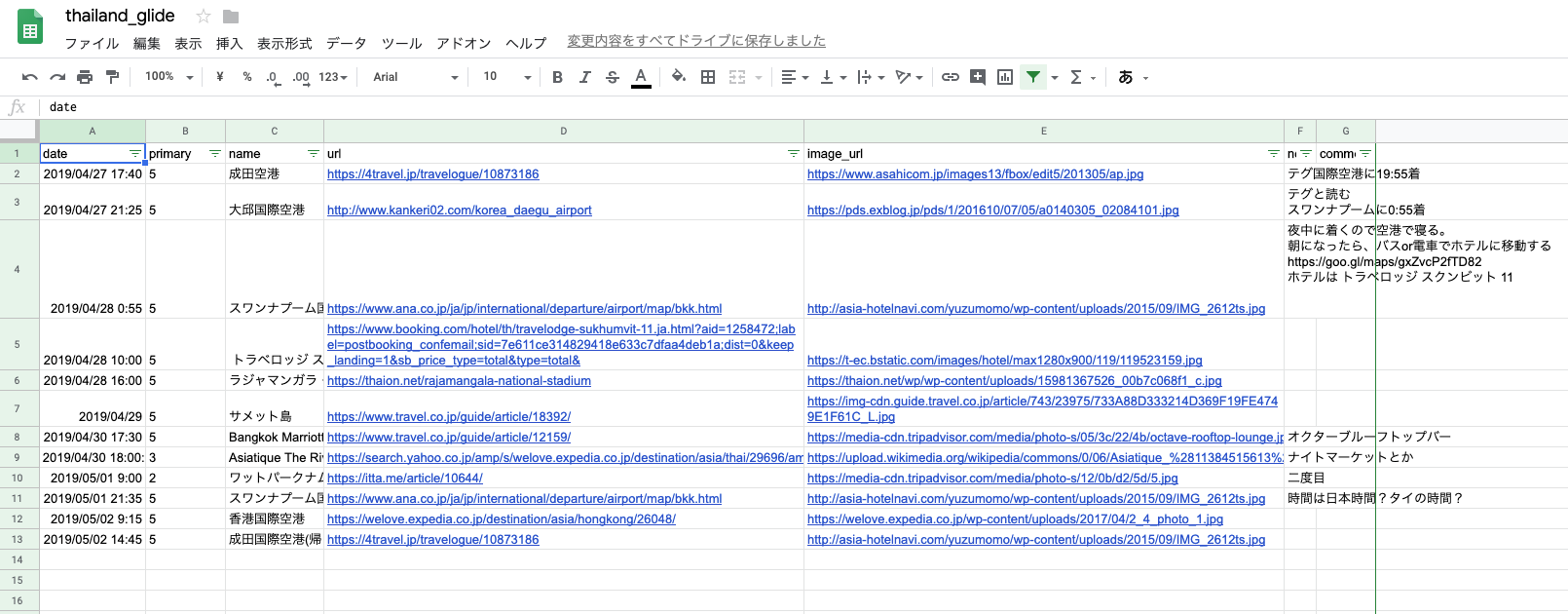1568x614 pixels.
Task: Open filter for primary column
Action: (215, 154)
